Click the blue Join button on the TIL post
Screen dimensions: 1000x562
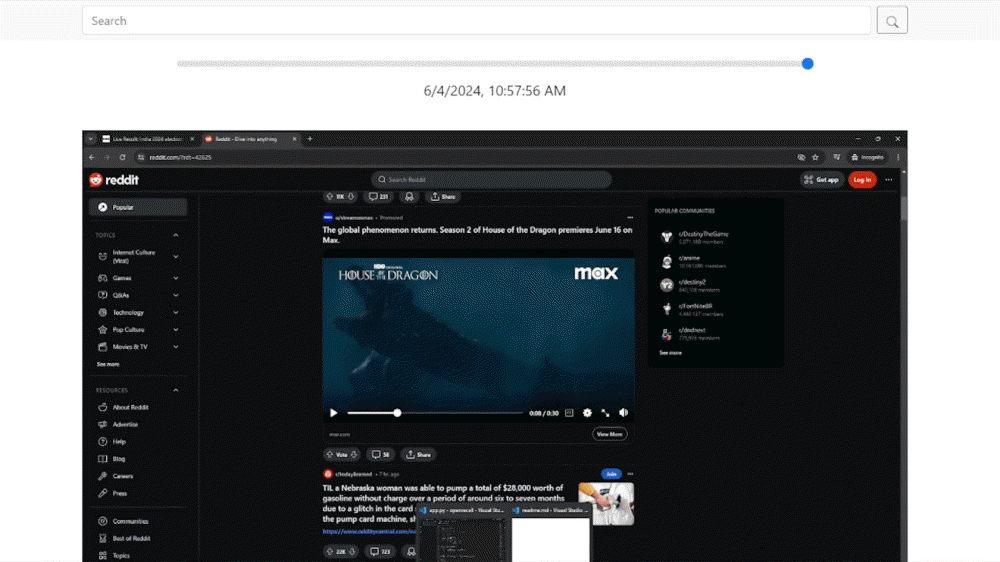pyautogui.click(x=610, y=474)
